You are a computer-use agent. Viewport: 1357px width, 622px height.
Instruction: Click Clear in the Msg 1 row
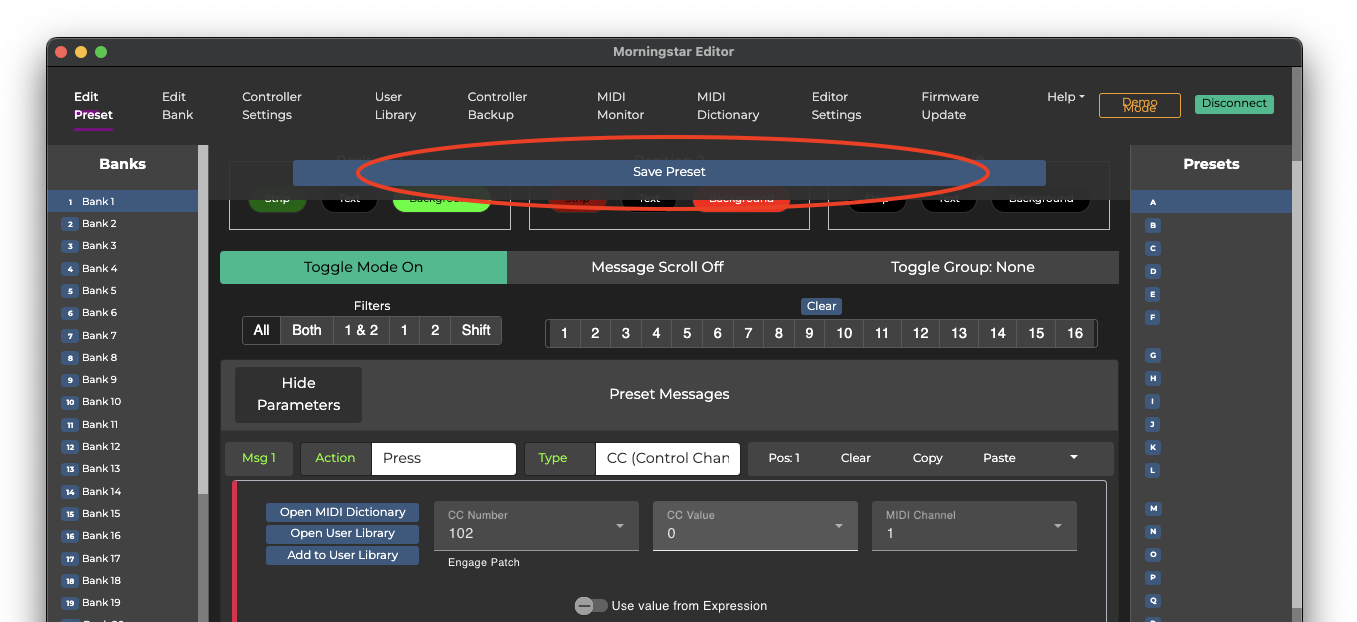click(x=855, y=458)
